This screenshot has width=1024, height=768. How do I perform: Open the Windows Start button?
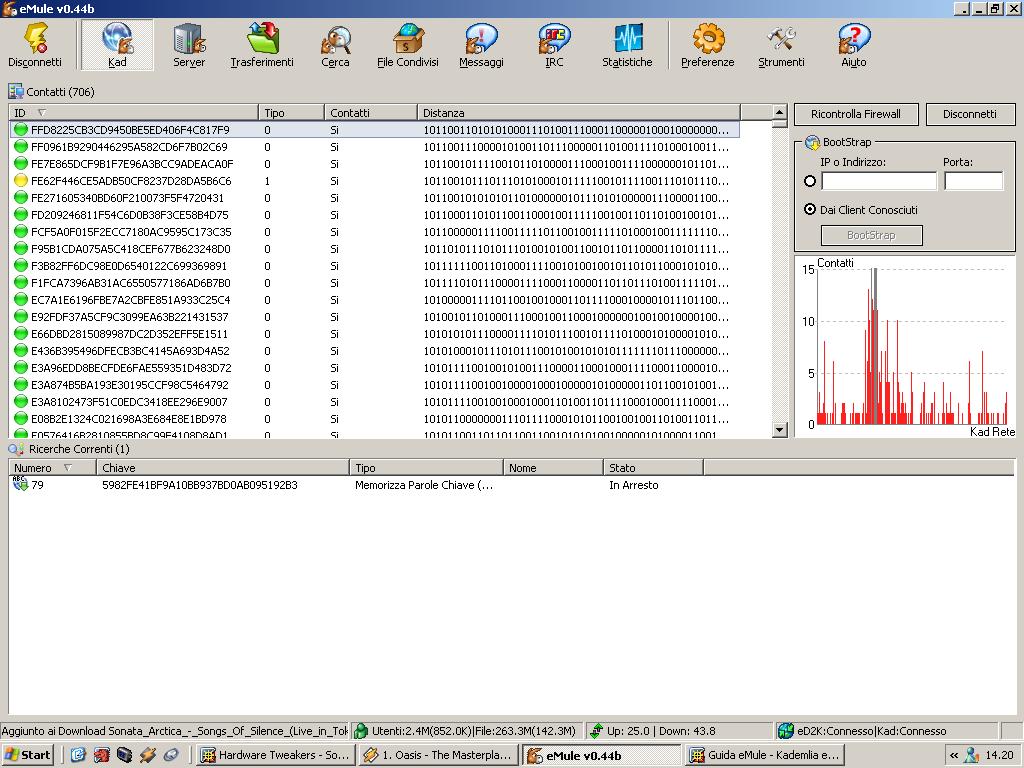[28, 755]
